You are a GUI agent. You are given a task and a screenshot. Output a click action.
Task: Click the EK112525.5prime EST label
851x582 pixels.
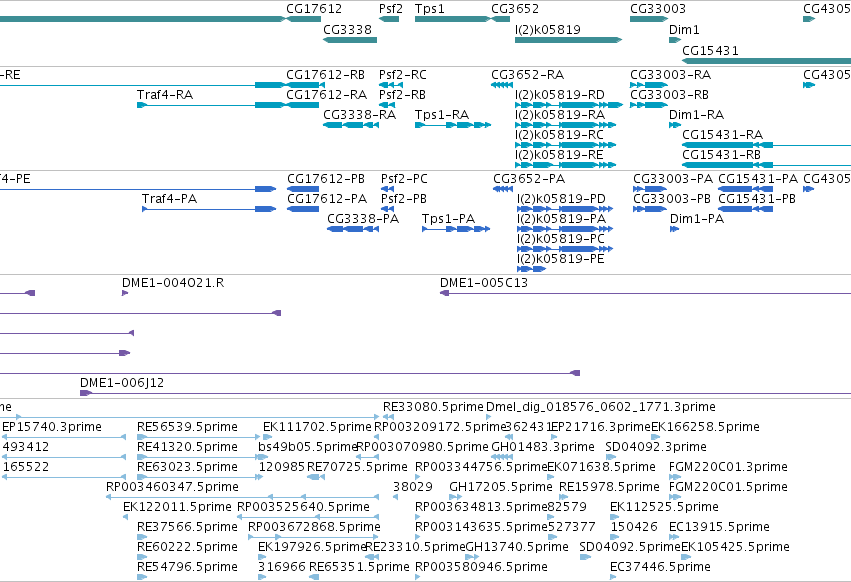(664, 507)
